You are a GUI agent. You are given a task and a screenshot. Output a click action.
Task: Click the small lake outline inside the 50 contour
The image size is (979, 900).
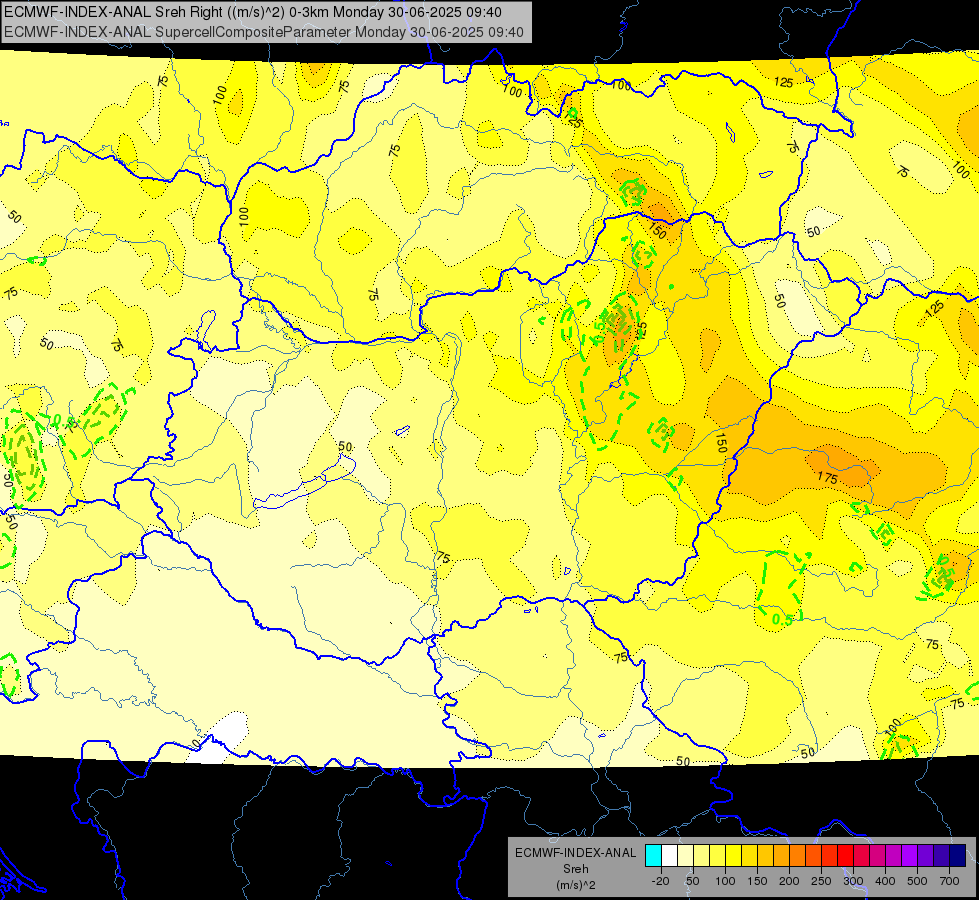402,431
